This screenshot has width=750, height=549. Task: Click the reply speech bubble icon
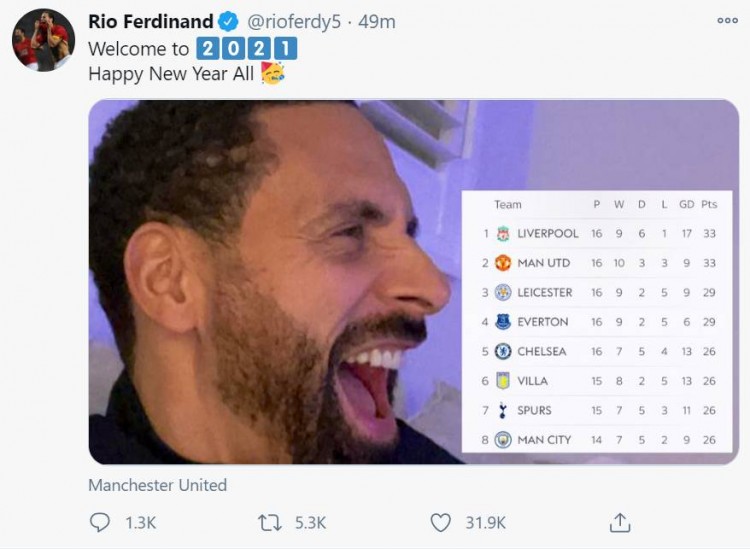click(99, 522)
